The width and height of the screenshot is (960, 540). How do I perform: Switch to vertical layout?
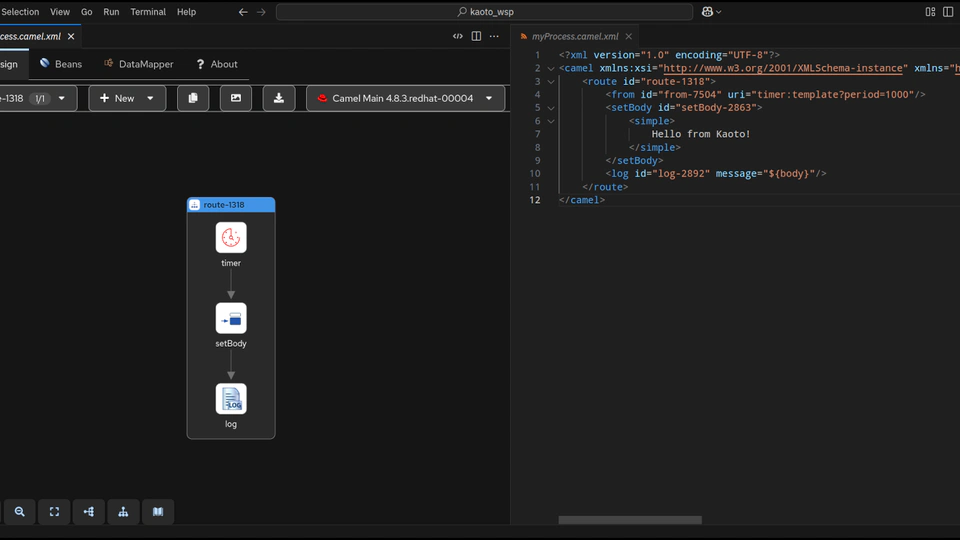click(123, 512)
